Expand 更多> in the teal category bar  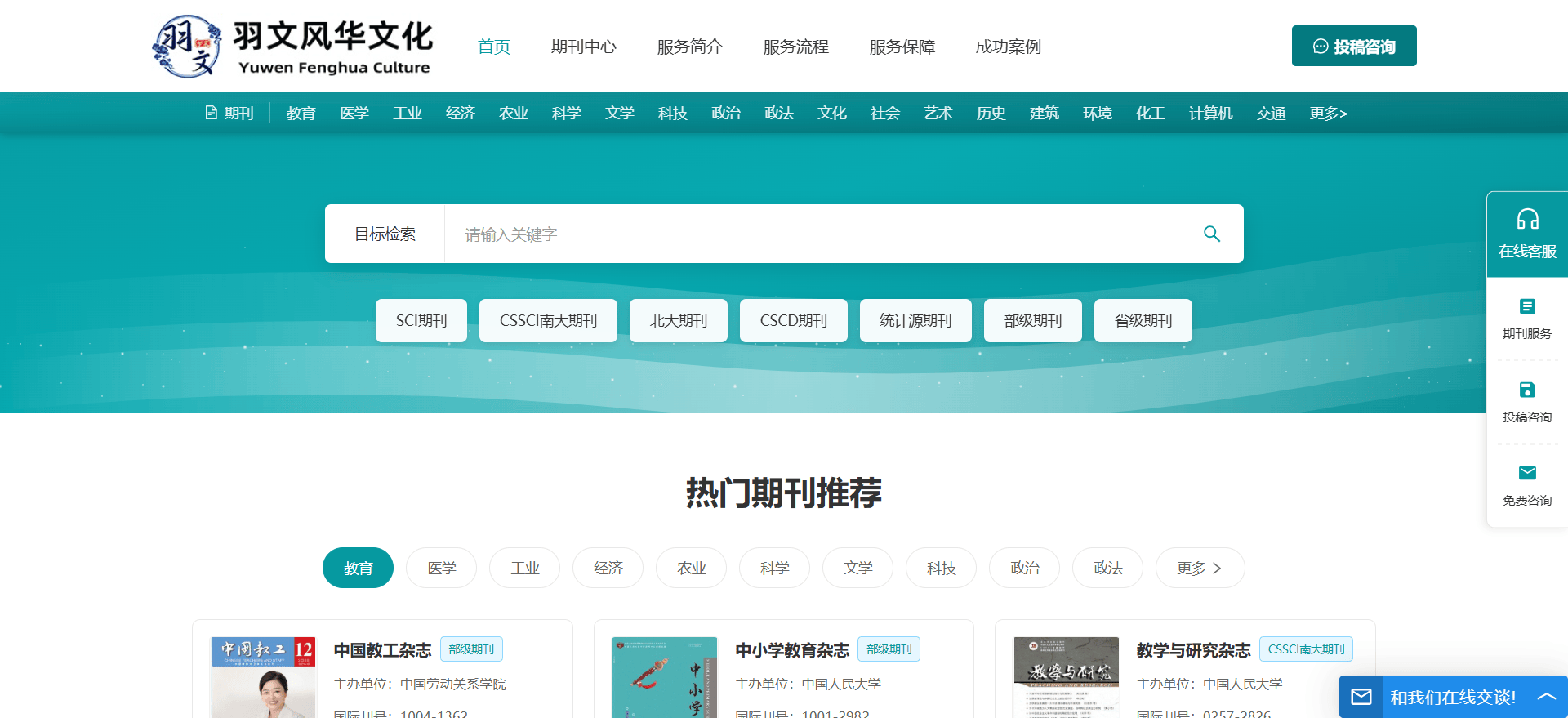pyautogui.click(x=1328, y=113)
